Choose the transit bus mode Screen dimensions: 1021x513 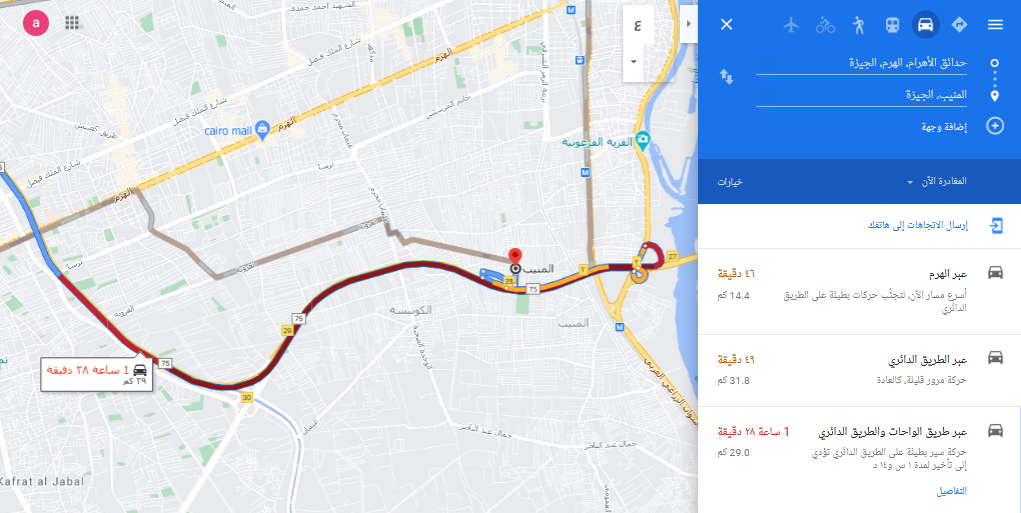pyautogui.click(x=891, y=25)
